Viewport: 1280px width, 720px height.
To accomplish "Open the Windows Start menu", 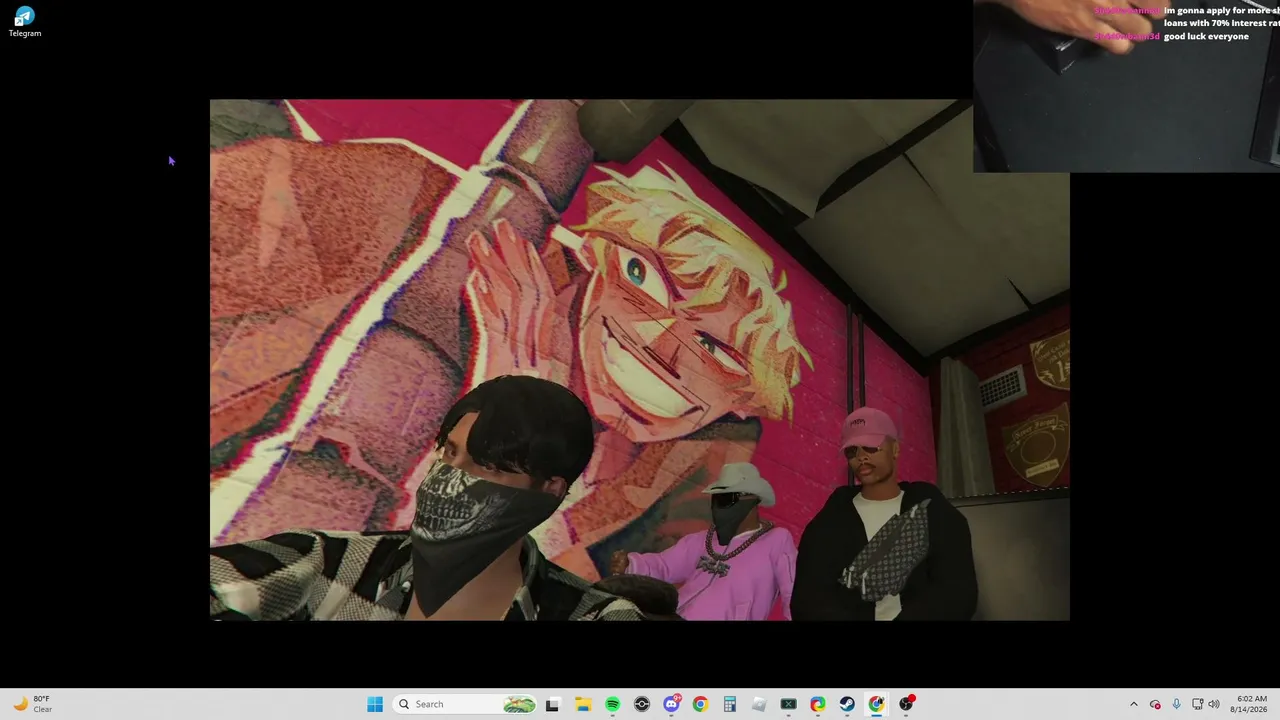I will coord(375,704).
